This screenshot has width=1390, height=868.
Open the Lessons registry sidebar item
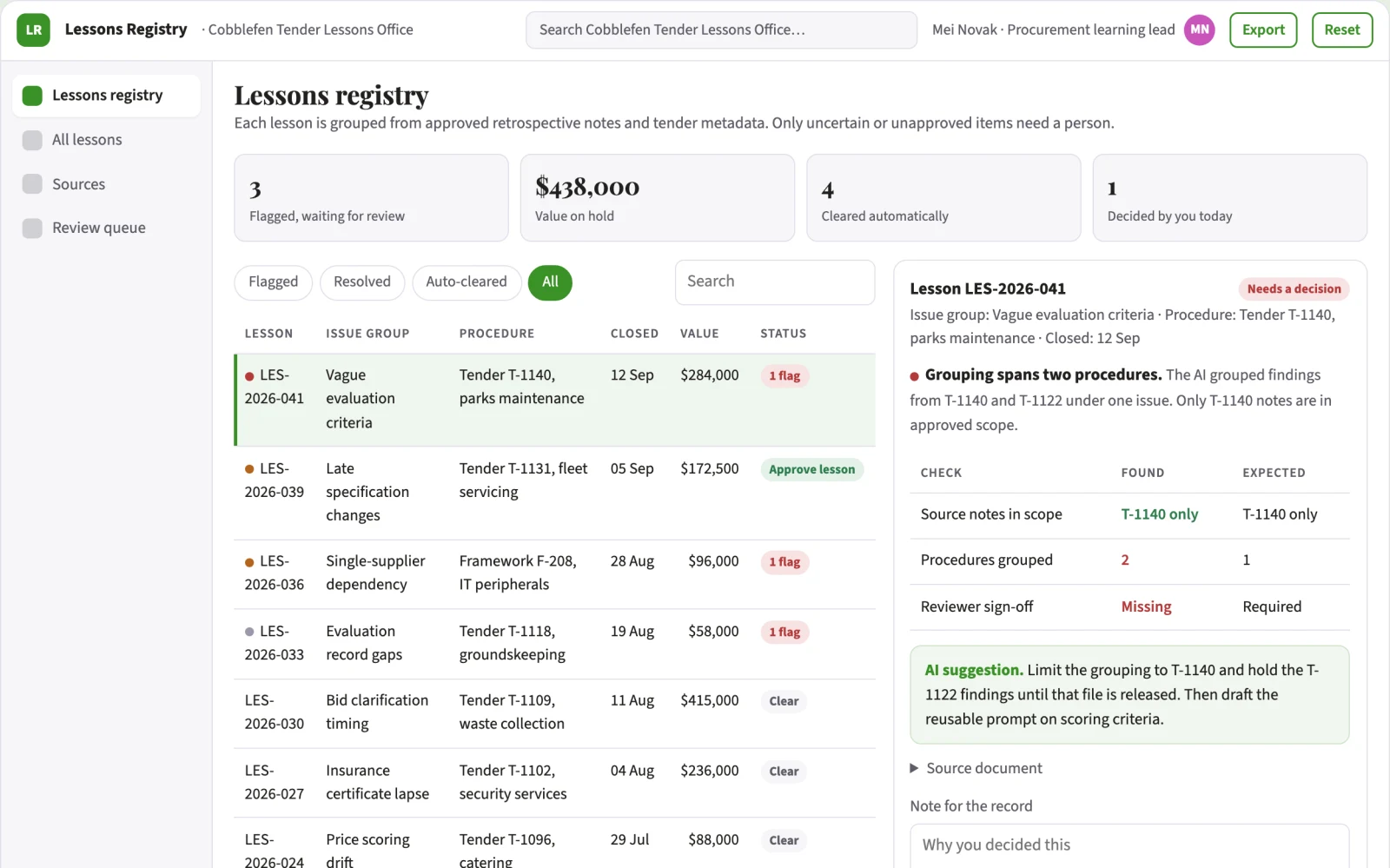click(106, 96)
